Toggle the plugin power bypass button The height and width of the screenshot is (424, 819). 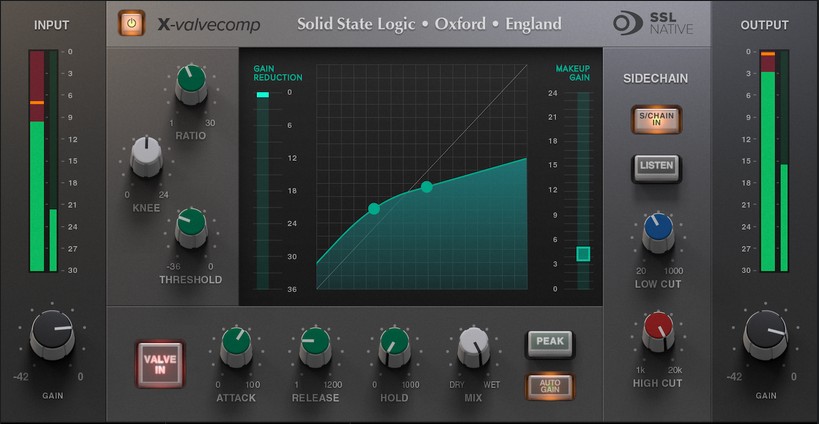pos(132,23)
